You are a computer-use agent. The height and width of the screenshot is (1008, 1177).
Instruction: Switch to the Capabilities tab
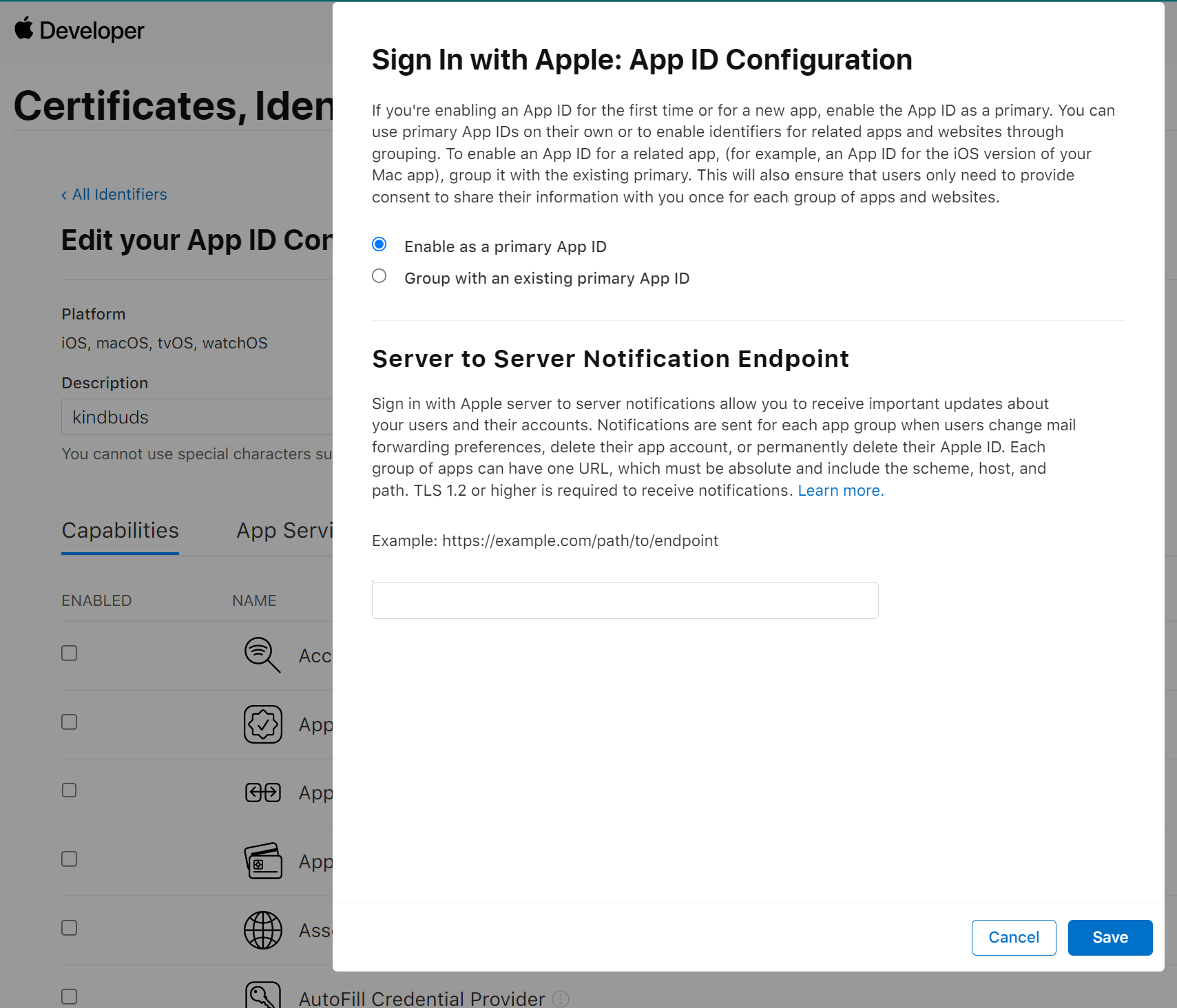point(120,531)
